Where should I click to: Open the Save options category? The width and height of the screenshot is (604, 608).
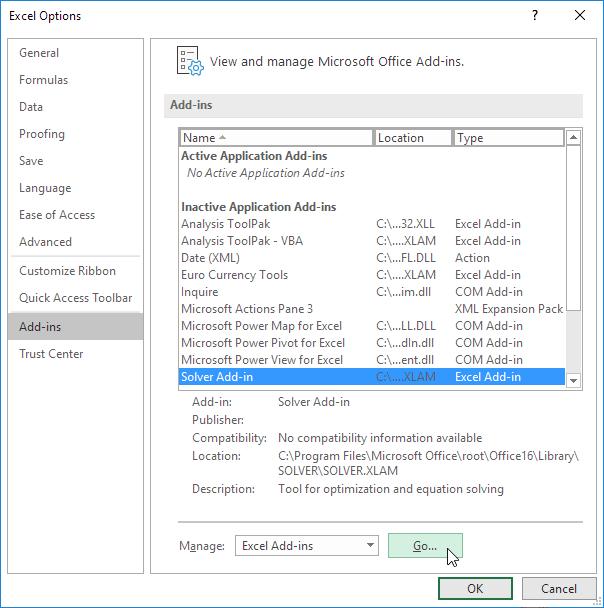(76, 161)
